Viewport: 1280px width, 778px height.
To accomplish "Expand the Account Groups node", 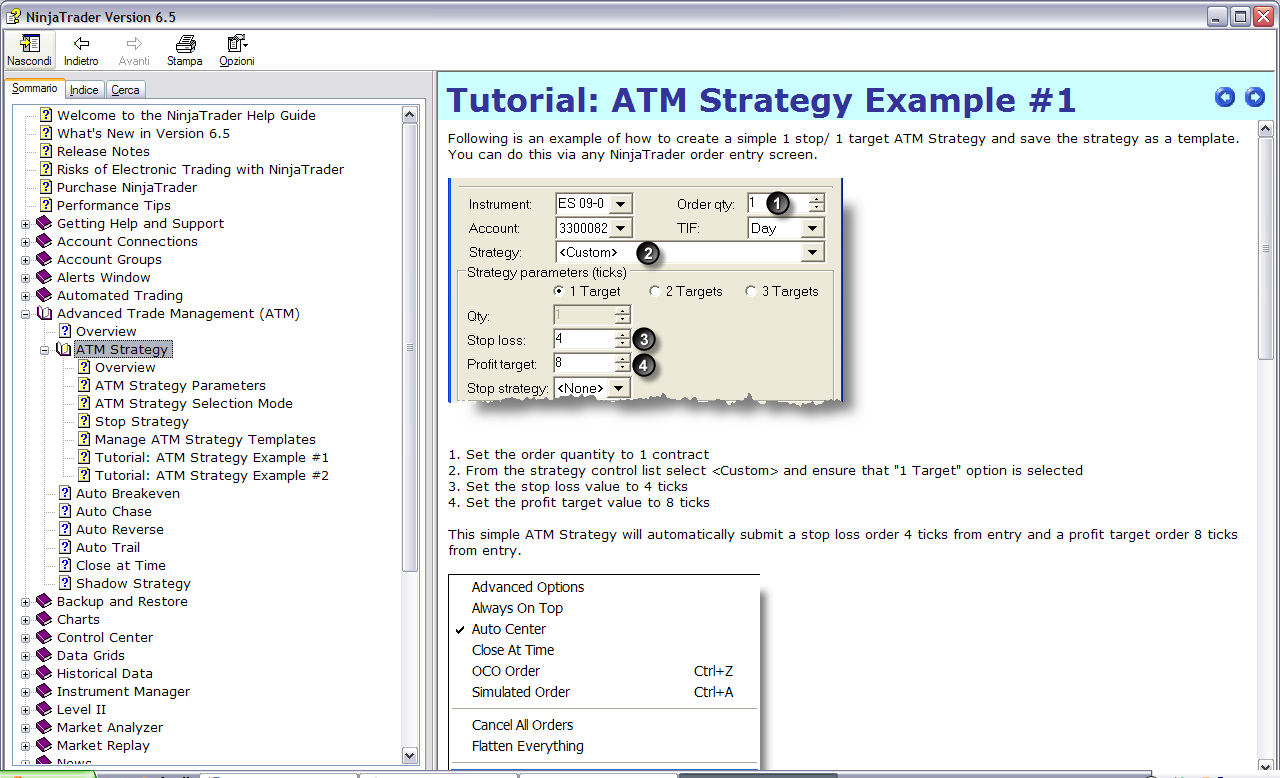I will (x=26, y=260).
